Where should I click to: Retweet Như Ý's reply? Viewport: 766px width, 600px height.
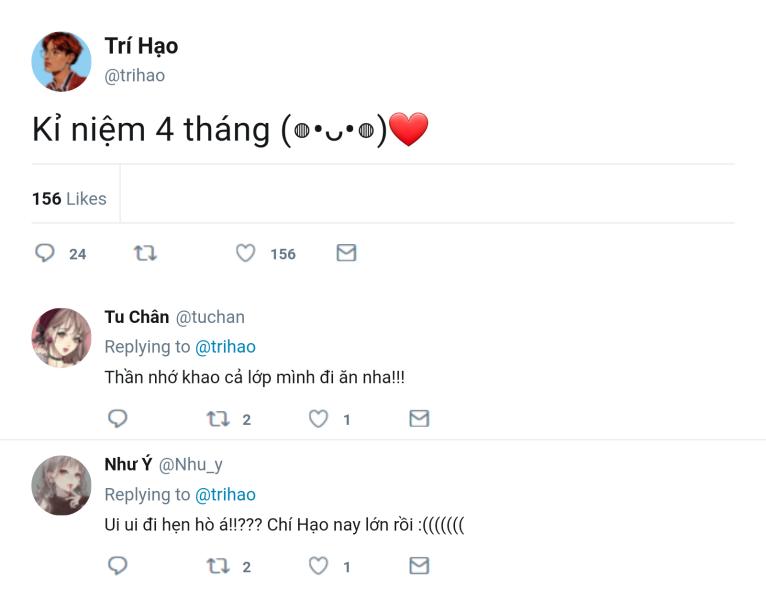click(x=218, y=566)
